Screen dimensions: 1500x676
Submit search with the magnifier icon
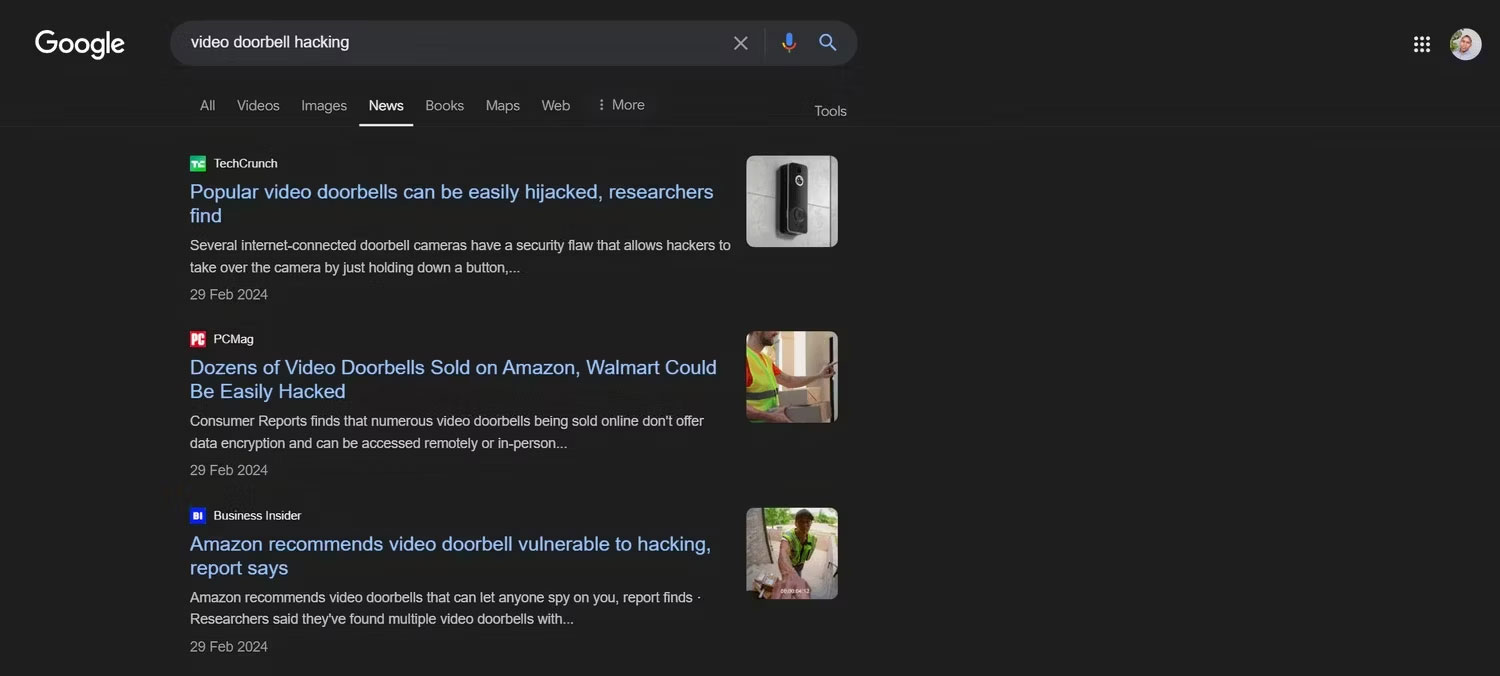(828, 43)
